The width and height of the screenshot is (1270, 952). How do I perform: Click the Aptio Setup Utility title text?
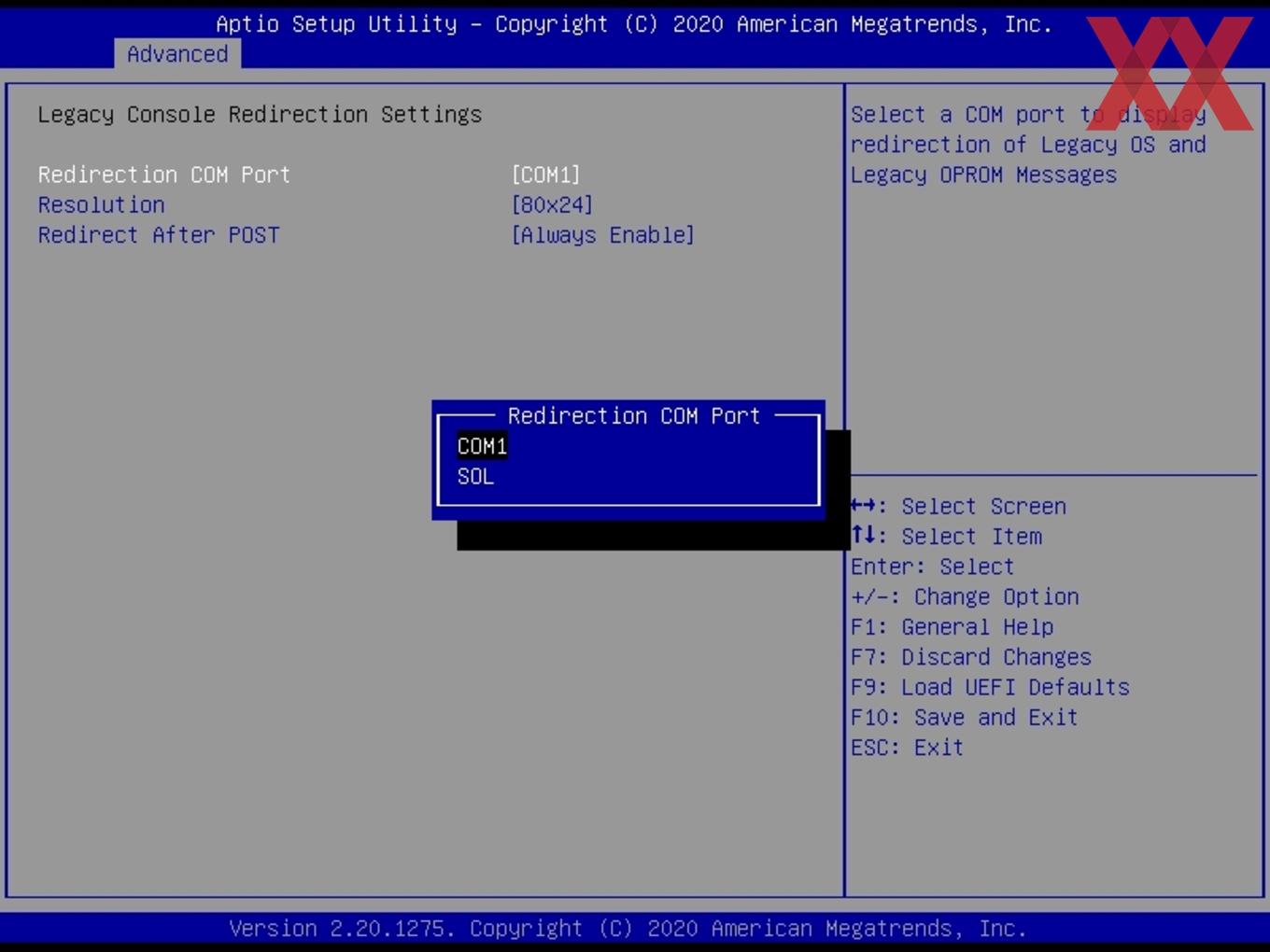pyautogui.click(x=634, y=24)
